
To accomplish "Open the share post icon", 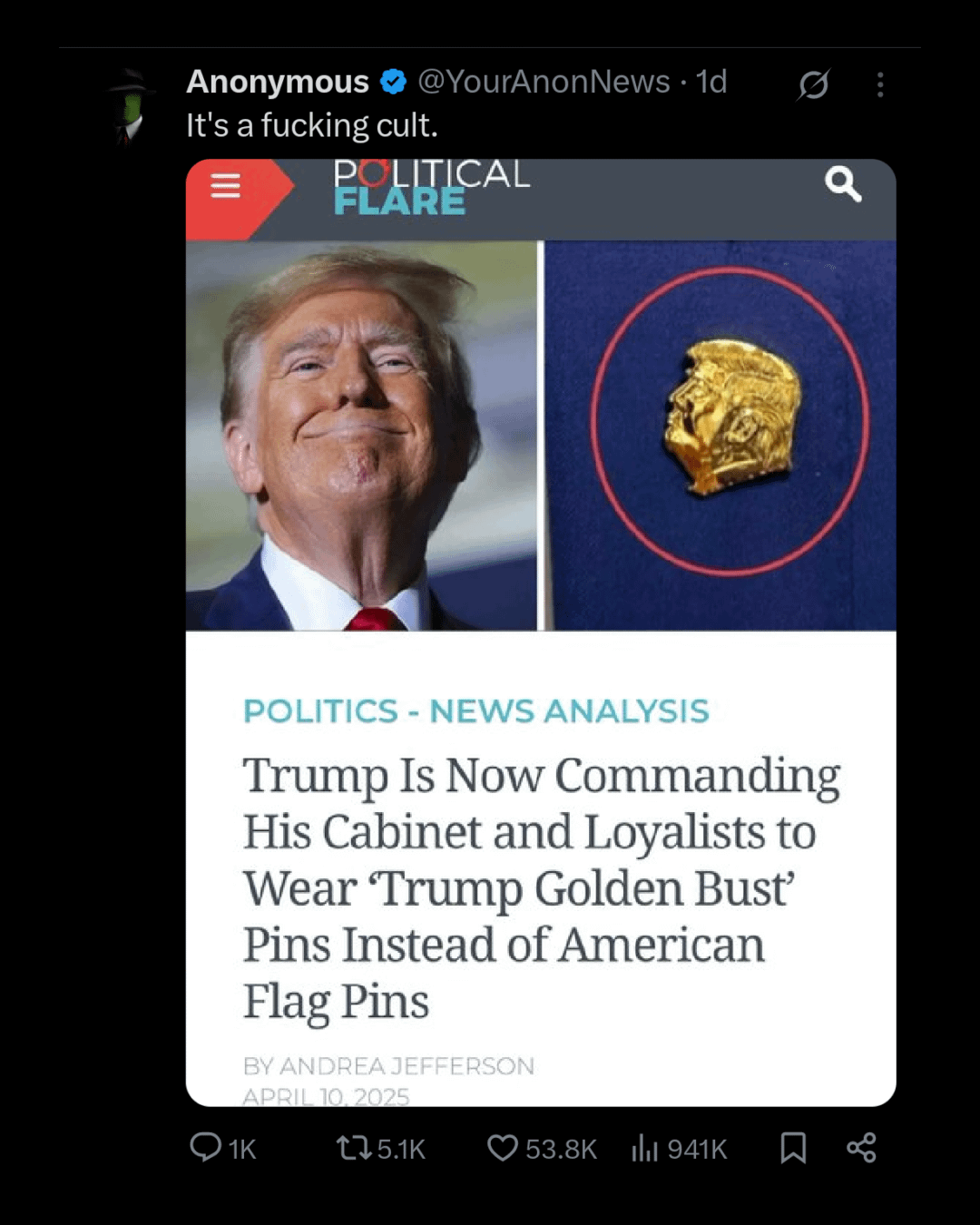I will [861, 1148].
